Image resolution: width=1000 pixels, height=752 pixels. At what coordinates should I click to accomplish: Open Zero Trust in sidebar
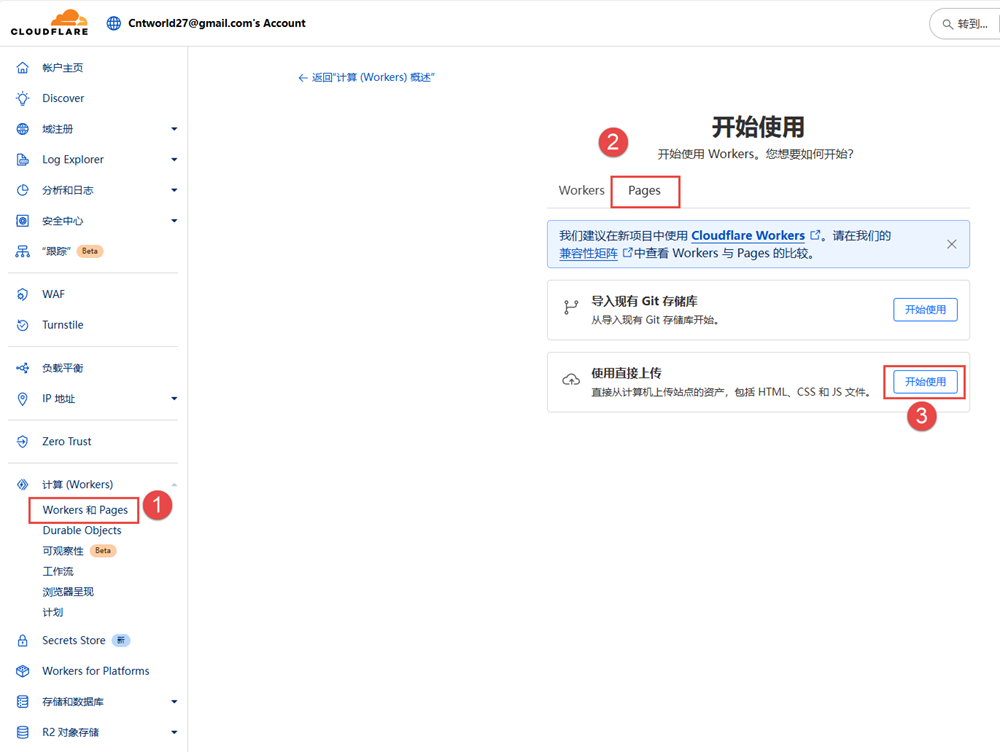coord(66,441)
